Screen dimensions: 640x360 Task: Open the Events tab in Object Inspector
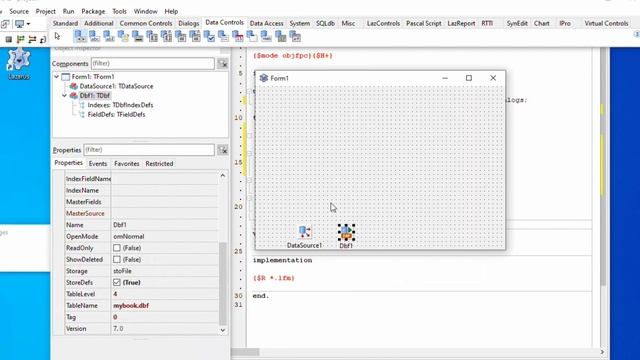(98, 163)
